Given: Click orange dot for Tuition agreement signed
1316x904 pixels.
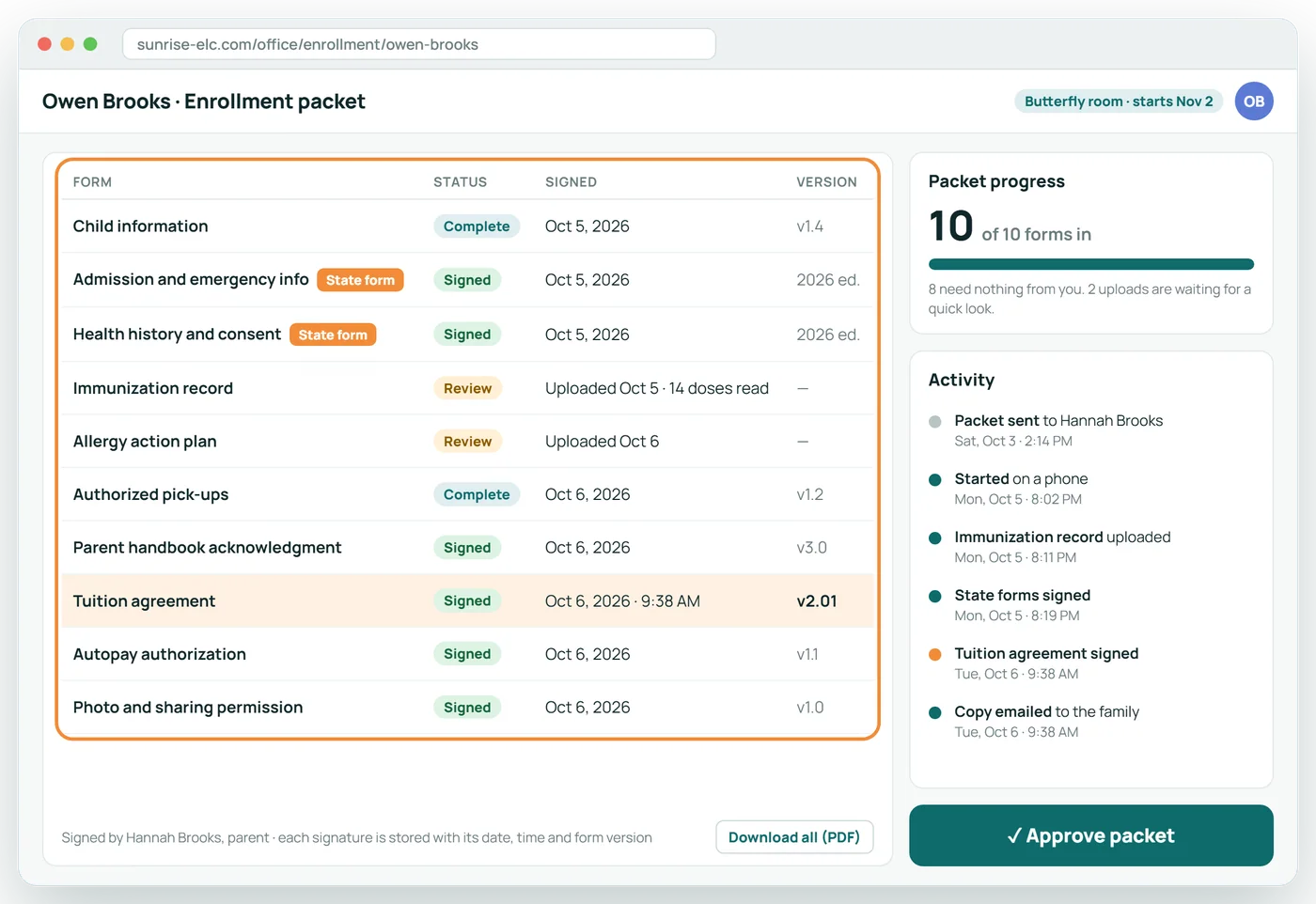Looking at the screenshot, I should [934, 654].
